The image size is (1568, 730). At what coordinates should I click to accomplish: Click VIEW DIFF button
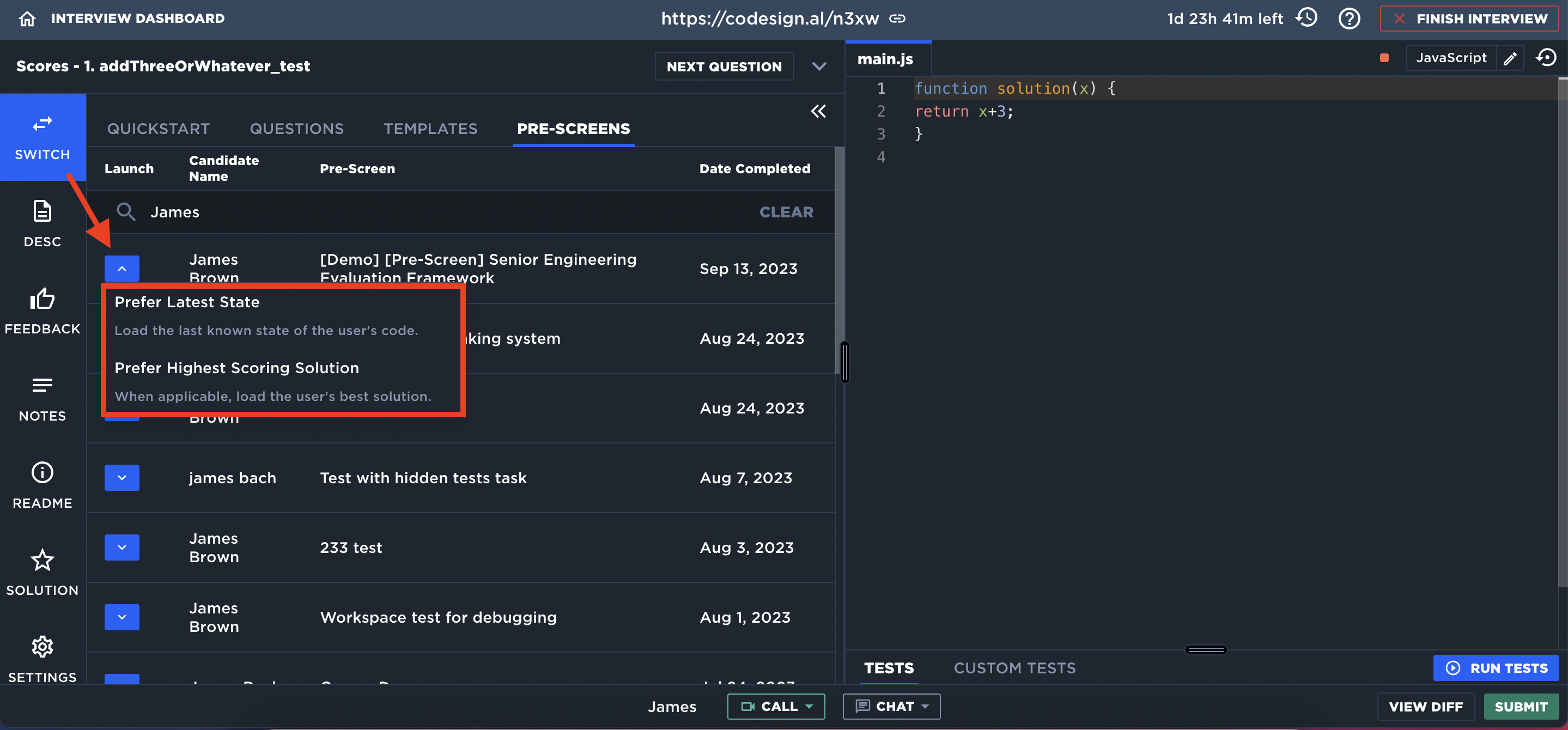click(x=1426, y=706)
